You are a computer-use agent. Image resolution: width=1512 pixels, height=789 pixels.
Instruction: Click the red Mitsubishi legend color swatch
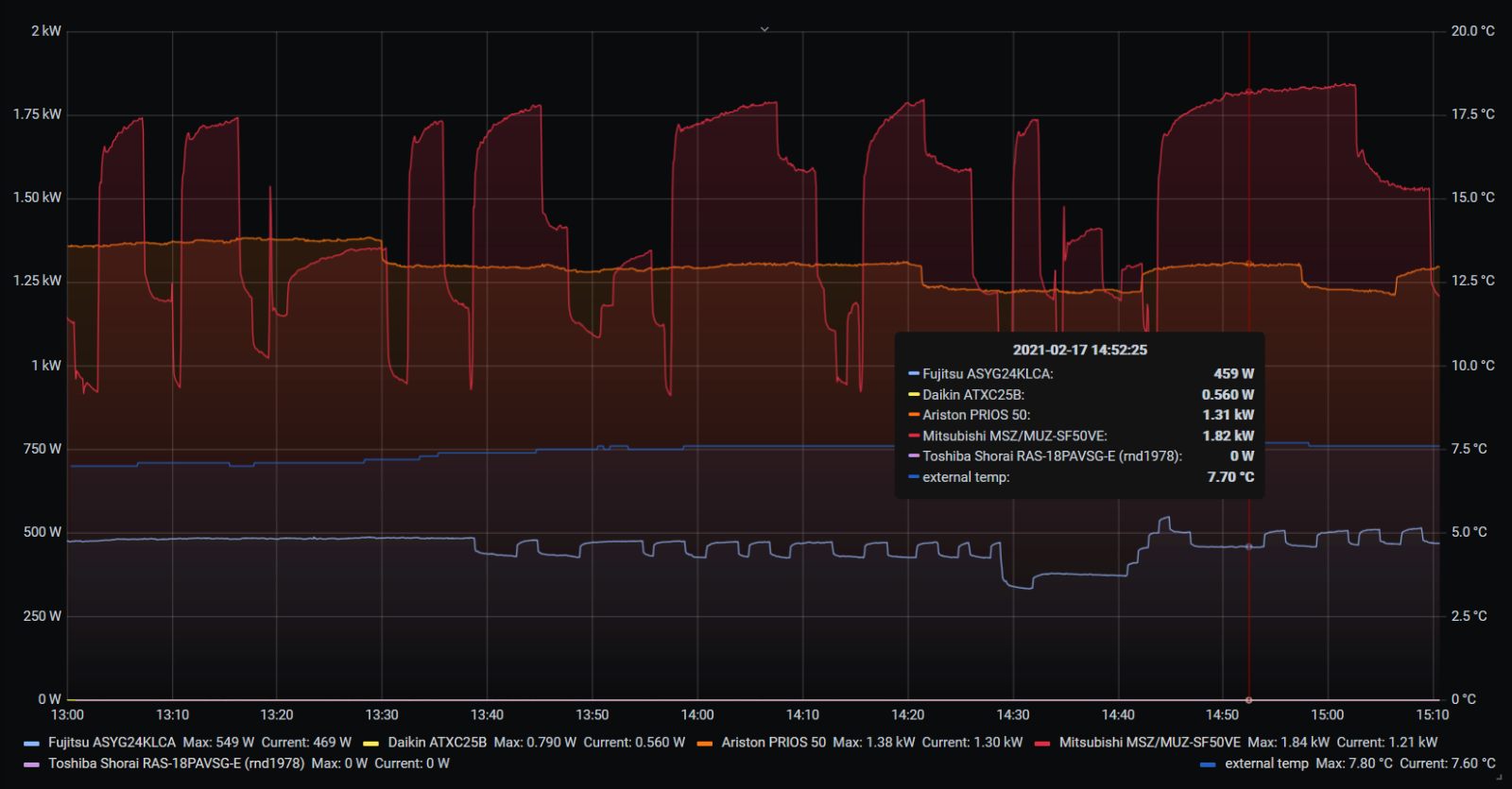(1042, 744)
